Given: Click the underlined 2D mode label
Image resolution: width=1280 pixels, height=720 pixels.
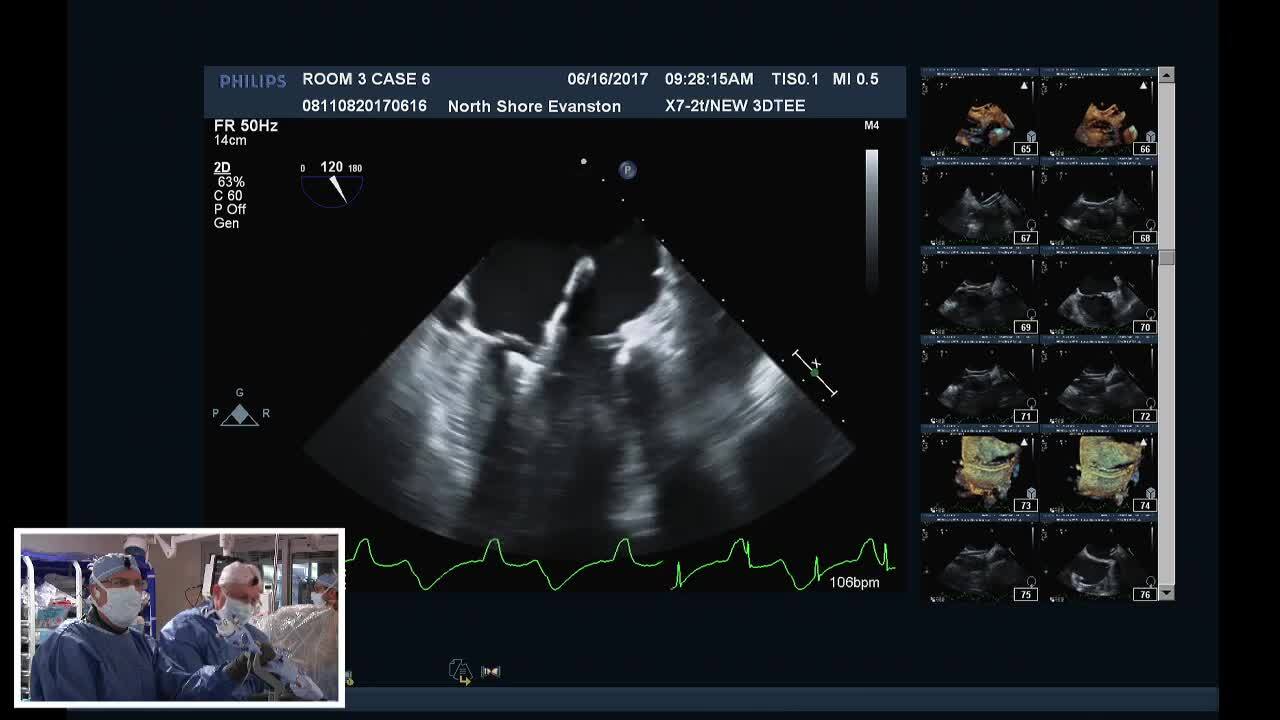Looking at the screenshot, I should click(x=222, y=168).
